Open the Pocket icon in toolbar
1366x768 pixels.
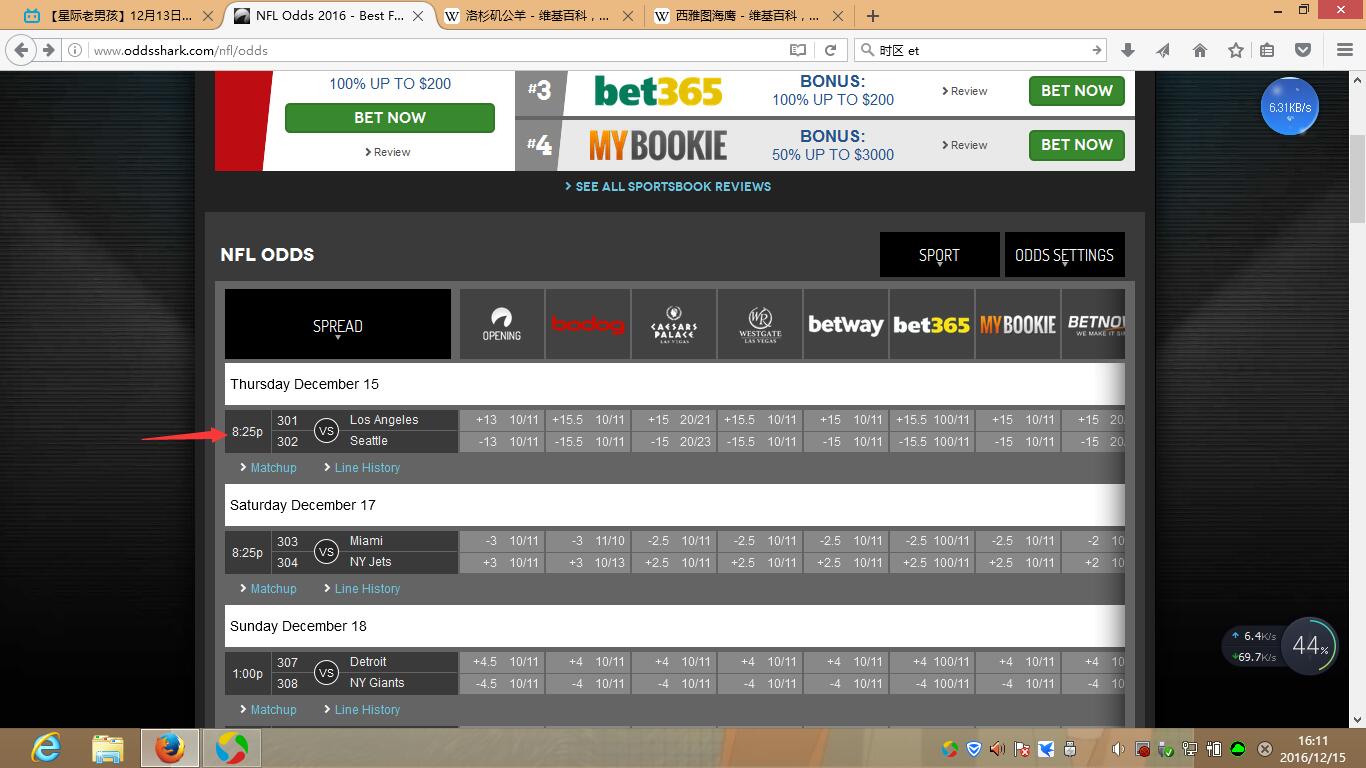coord(1303,50)
